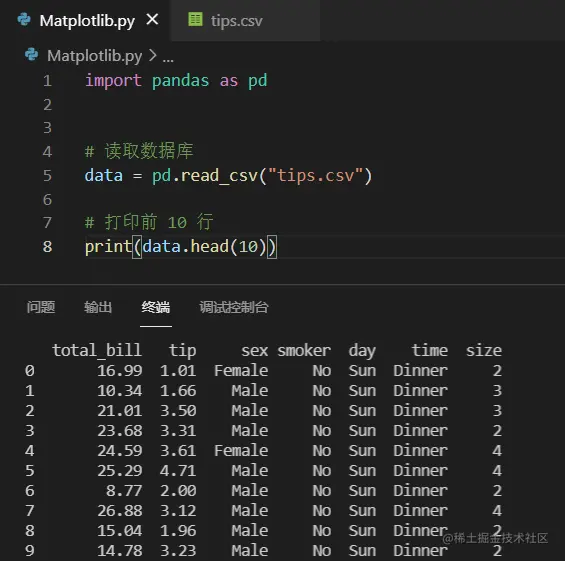Click line number 5 in gutter
565x561 pixels.
[47, 176]
